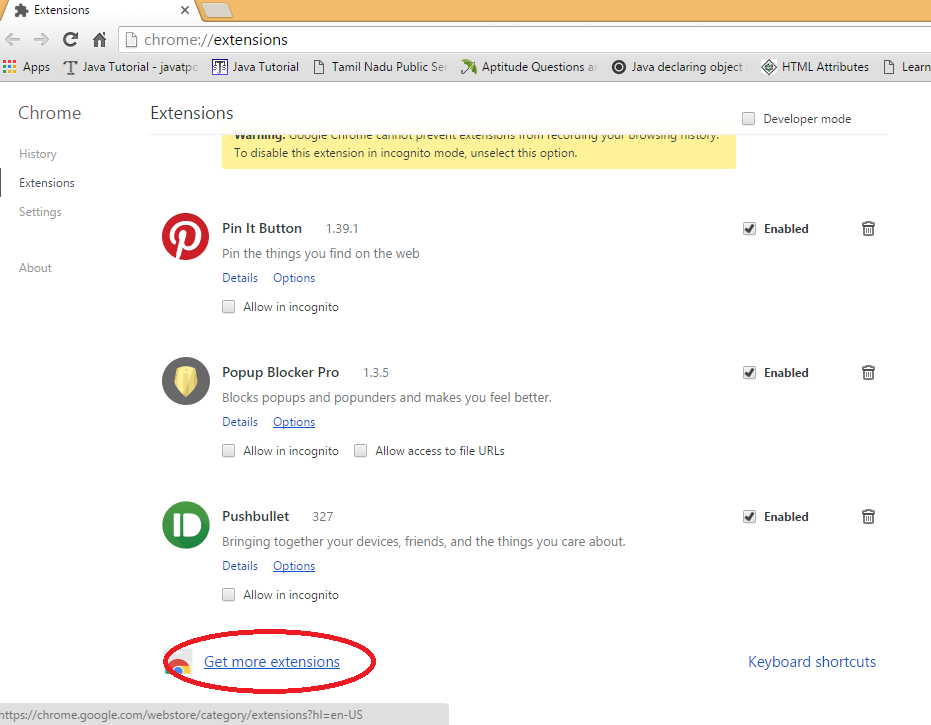Go to the home page icon
931x725 pixels.
pyautogui.click(x=99, y=40)
